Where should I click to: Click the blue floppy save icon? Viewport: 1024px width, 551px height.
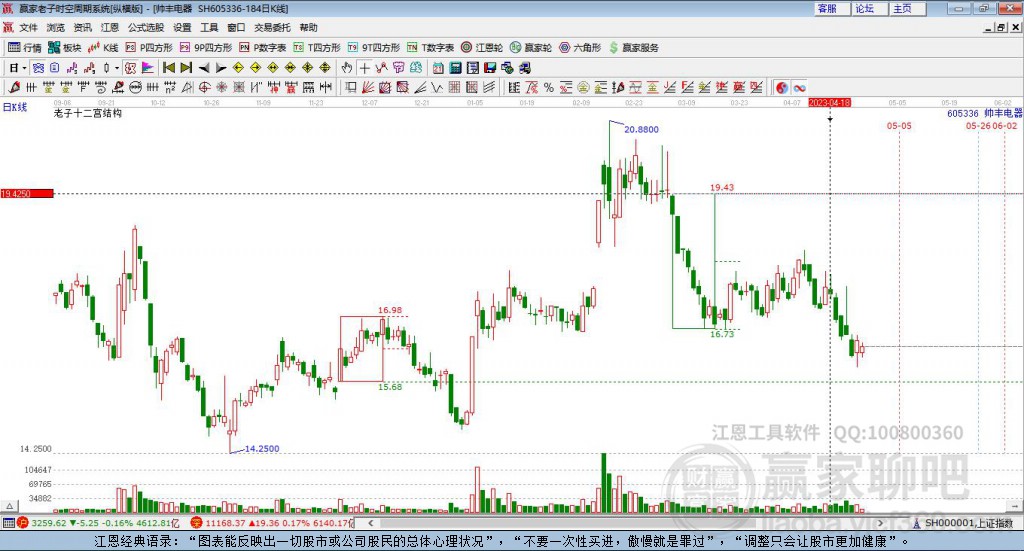click(490, 68)
